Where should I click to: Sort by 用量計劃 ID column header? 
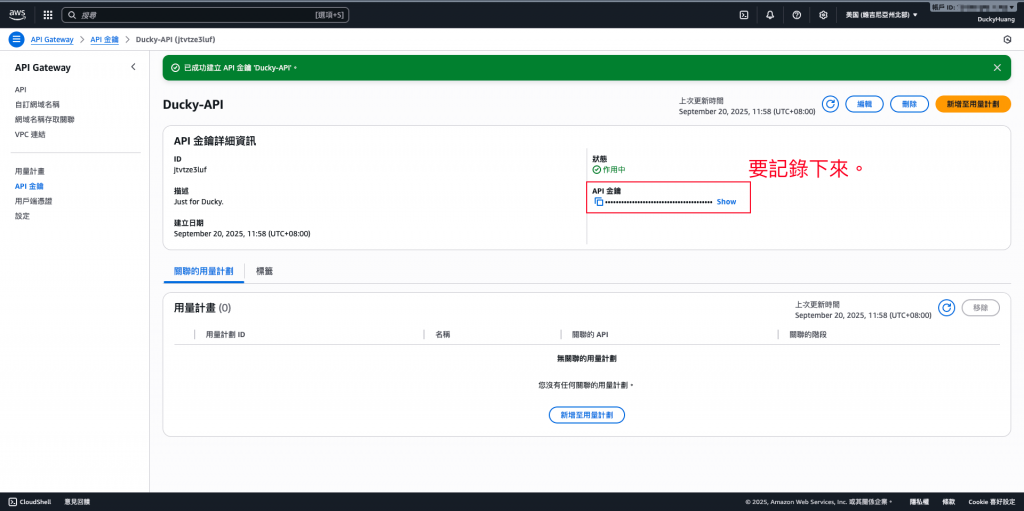click(225, 335)
